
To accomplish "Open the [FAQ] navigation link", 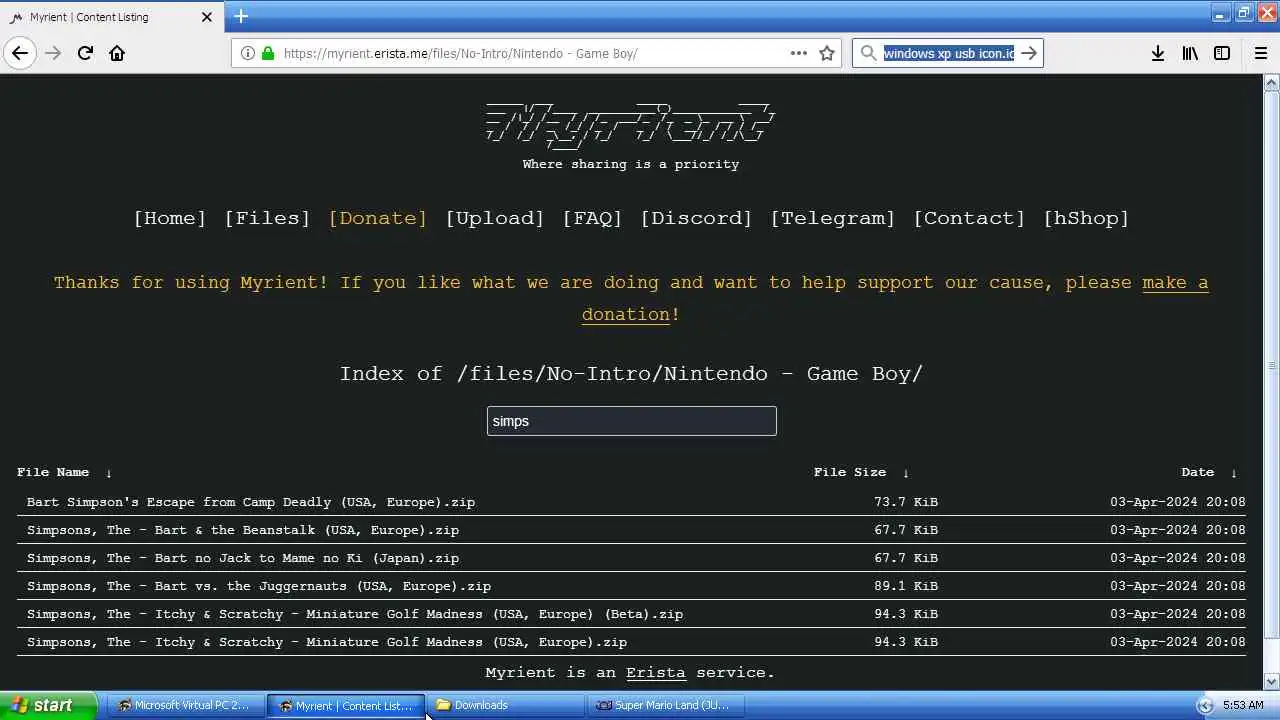I will pyautogui.click(x=592, y=218).
